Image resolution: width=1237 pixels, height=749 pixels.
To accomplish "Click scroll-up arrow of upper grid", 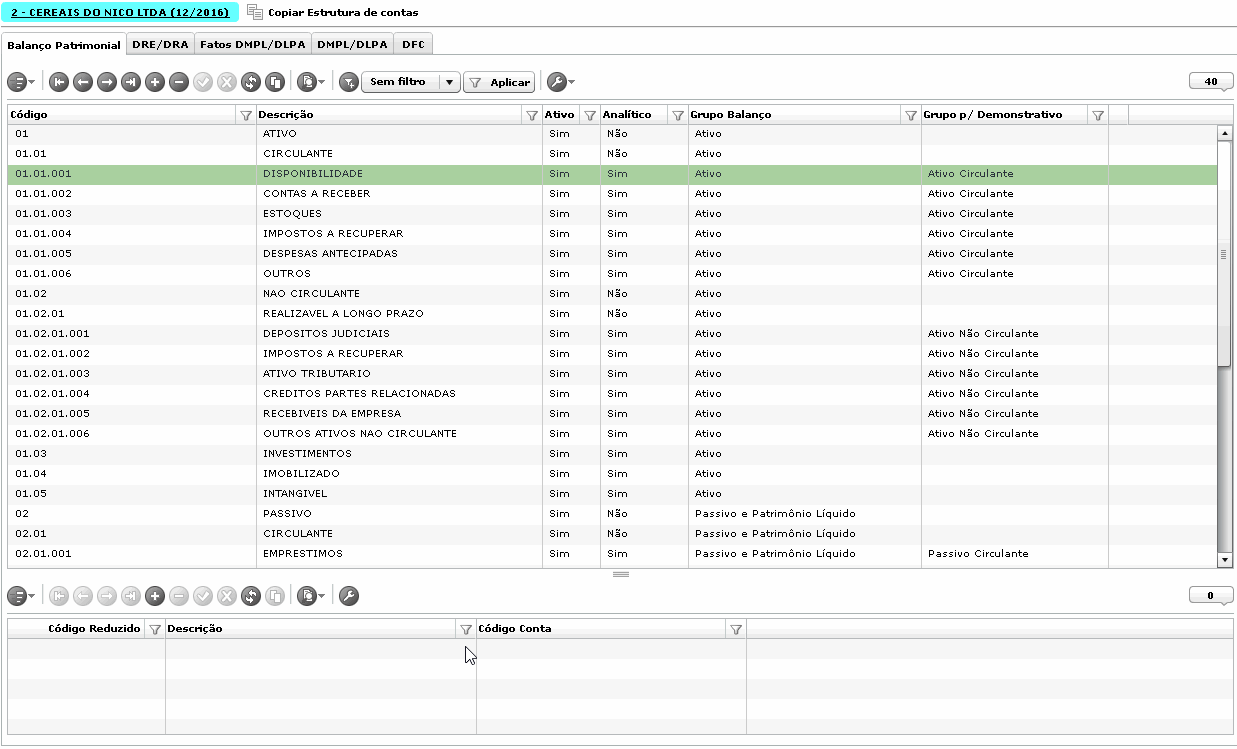I will pyautogui.click(x=1224, y=132).
